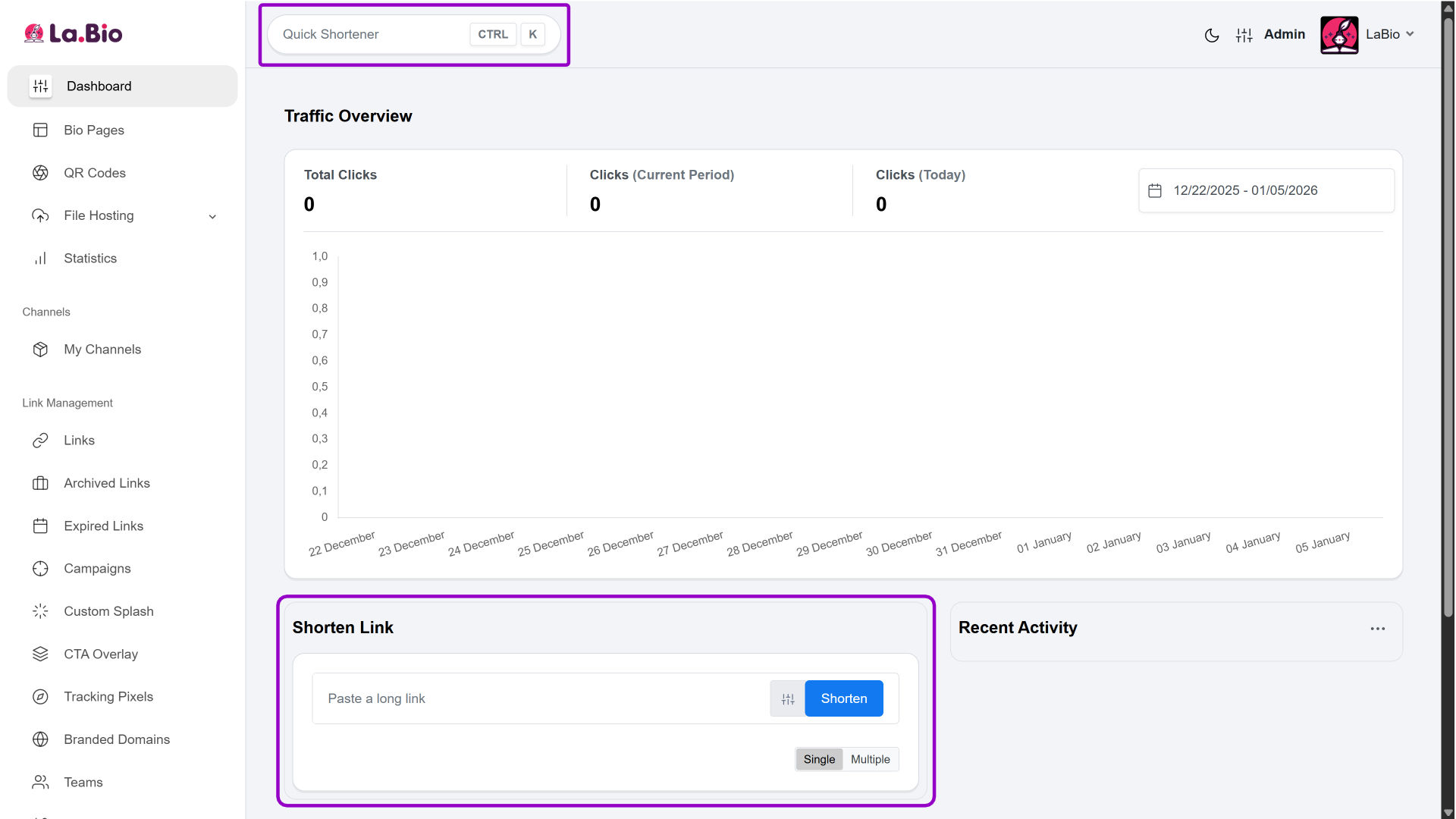
Task: Go to Archived Links menu item
Action: point(106,484)
